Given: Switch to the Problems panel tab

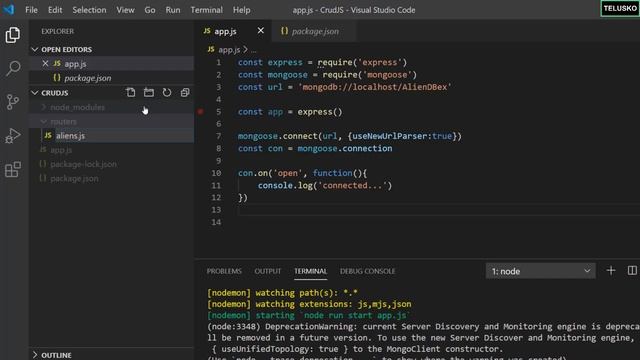Looking at the screenshot, I should [224, 271].
